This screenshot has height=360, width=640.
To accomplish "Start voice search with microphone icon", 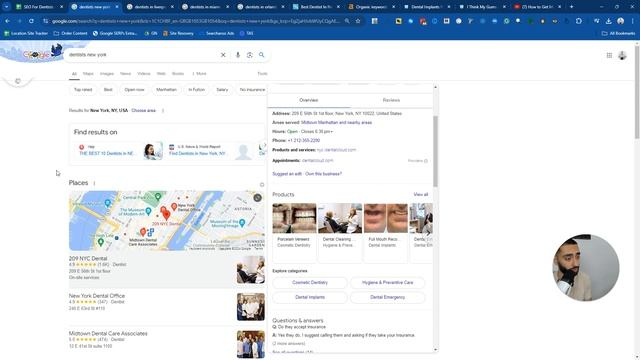I will [x=238, y=55].
